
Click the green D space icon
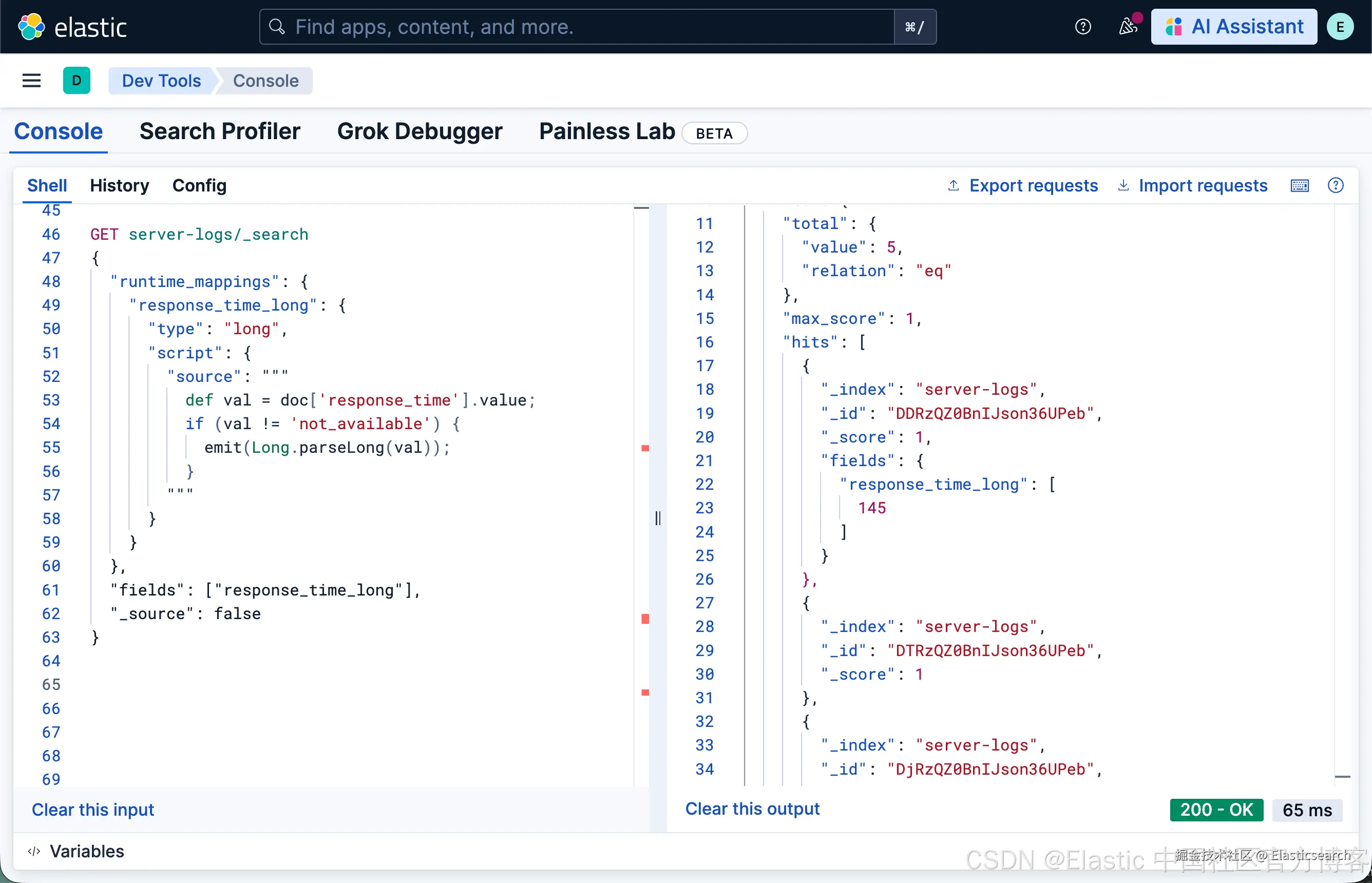coord(77,80)
